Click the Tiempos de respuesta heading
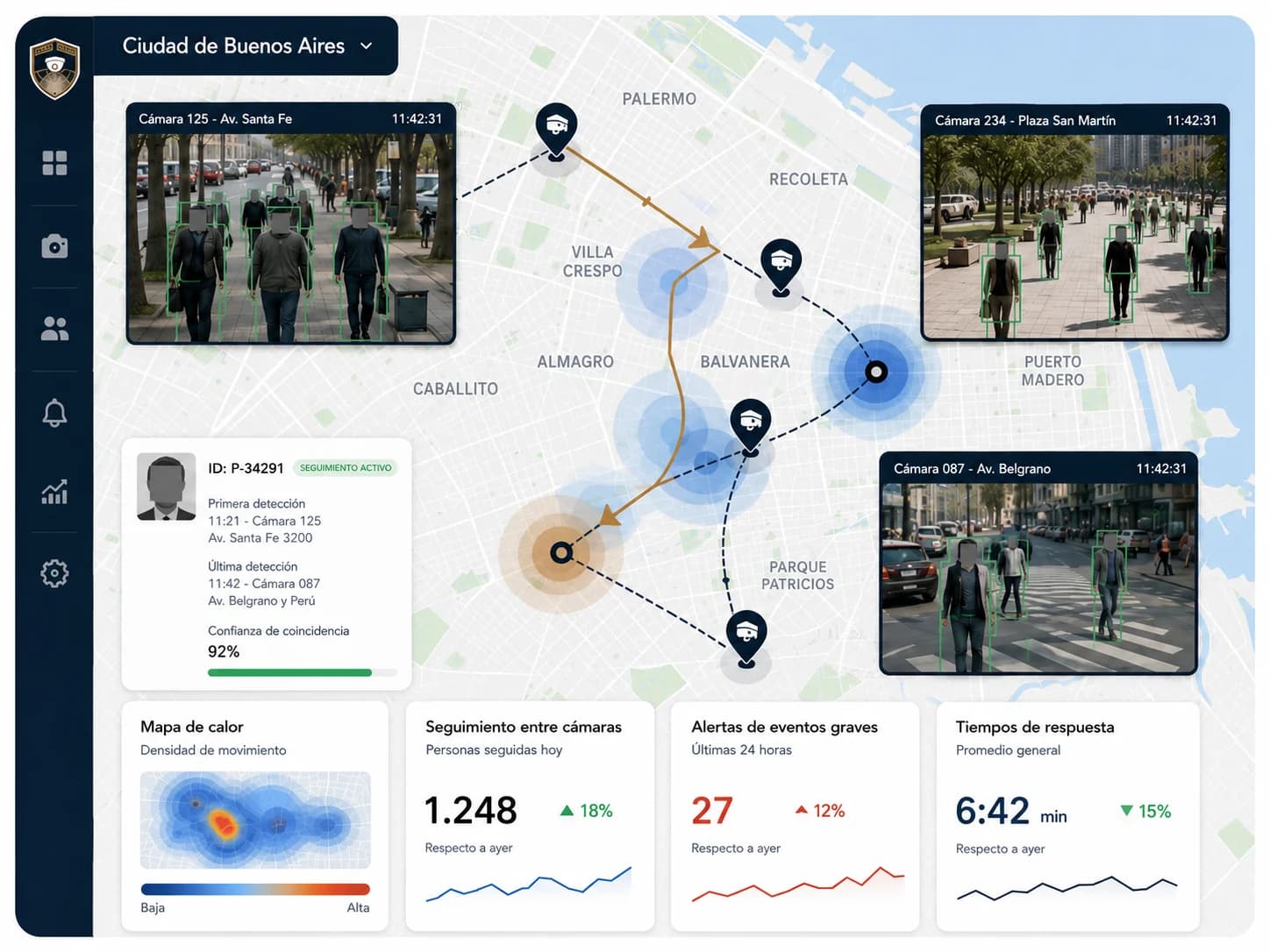Viewport: 1270px width, 952px height. 1035,727
